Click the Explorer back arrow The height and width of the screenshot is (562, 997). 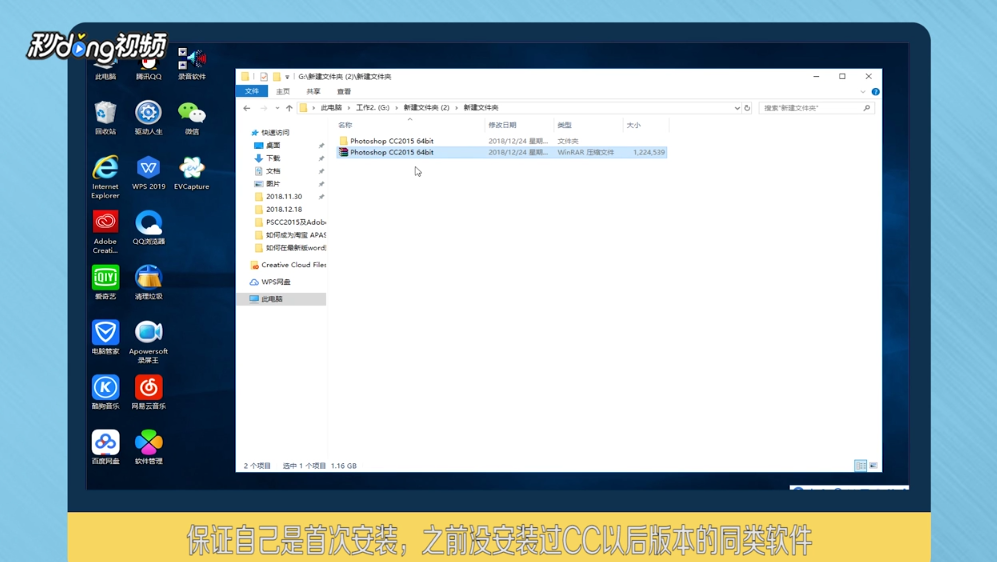(247, 108)
